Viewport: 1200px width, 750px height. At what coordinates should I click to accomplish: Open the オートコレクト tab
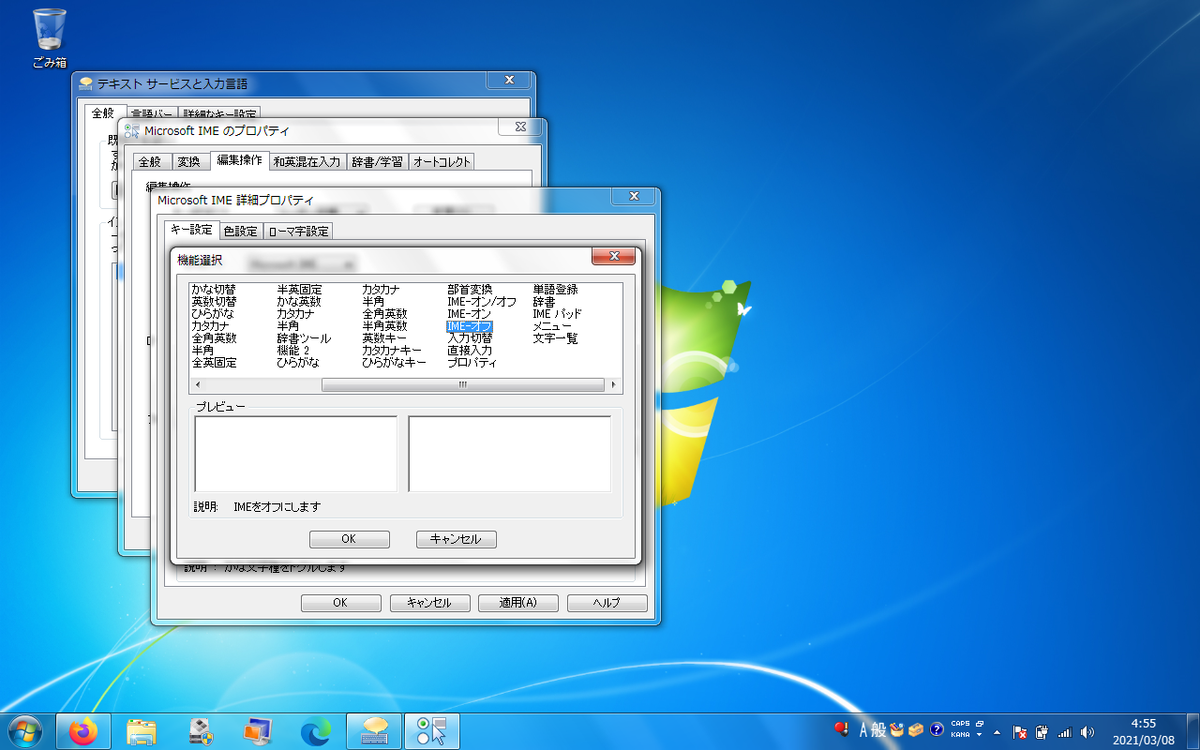coord(440,161)
